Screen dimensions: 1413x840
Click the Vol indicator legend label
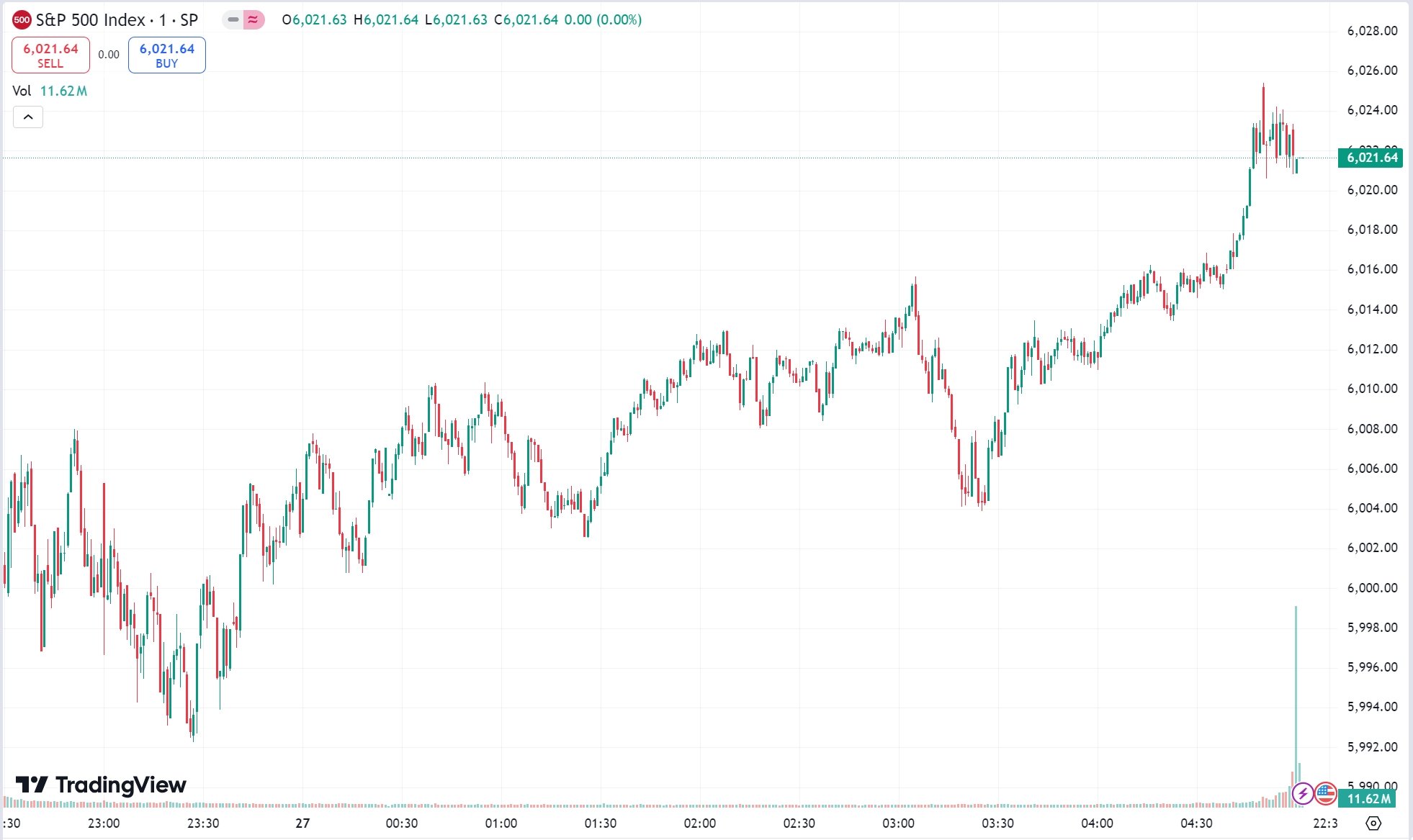click(x=22, y=91)
